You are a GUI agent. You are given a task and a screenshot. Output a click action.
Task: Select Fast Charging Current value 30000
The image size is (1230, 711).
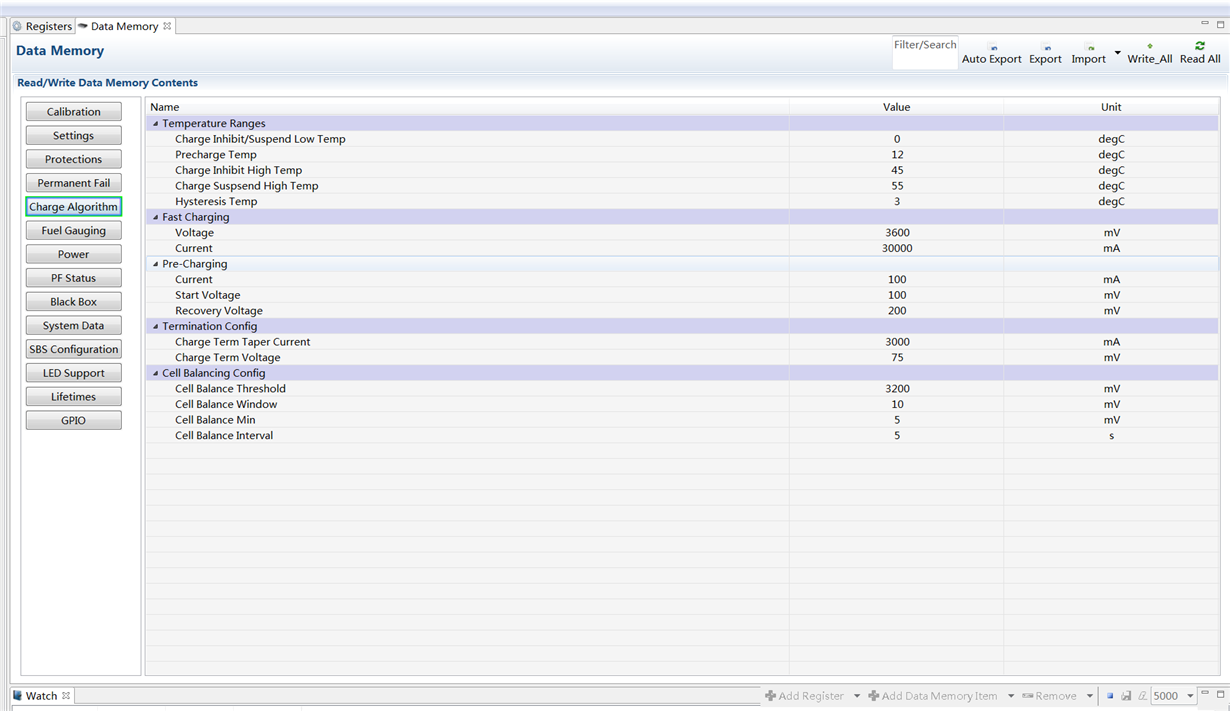pyautogui.click(x=896, y=248)
